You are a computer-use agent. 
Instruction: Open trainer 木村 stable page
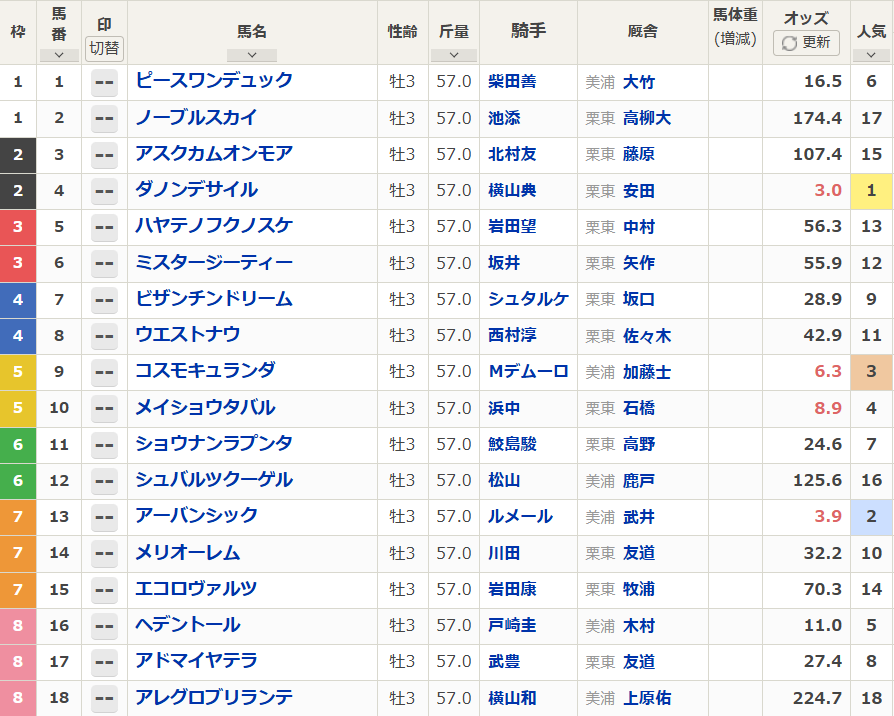[x=639, y=626]
